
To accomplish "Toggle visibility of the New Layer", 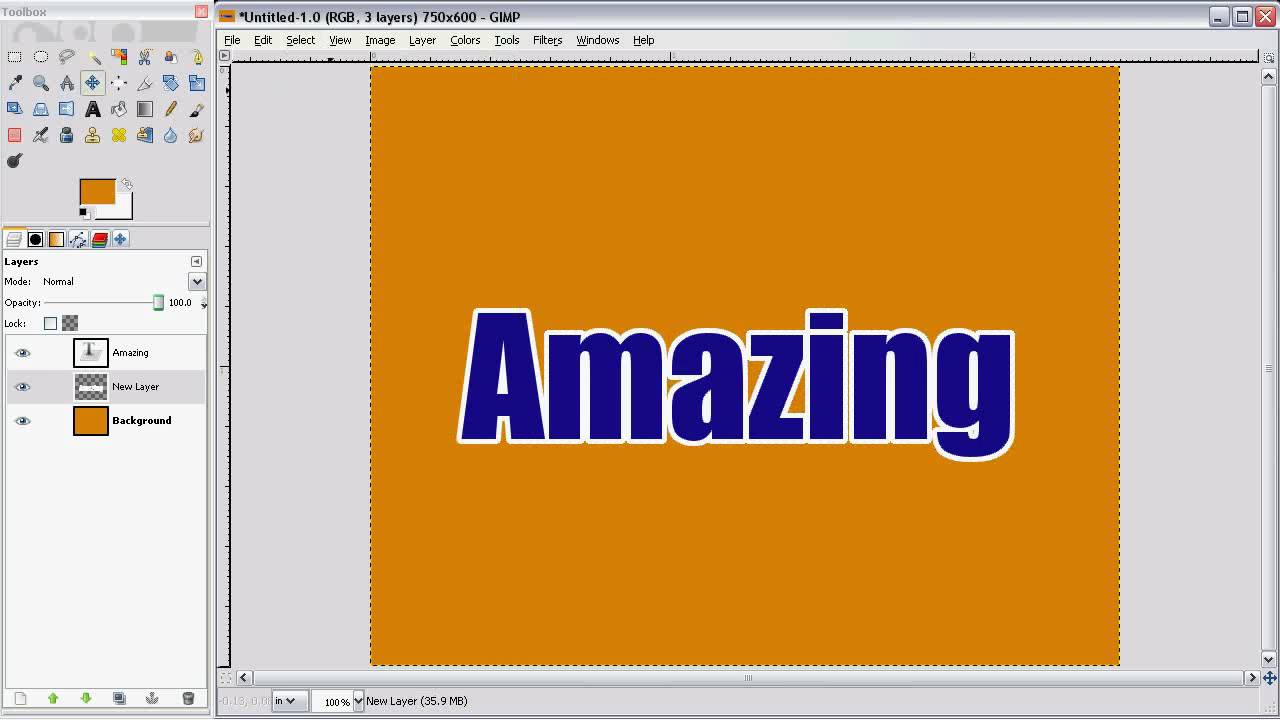I will 22,387.
